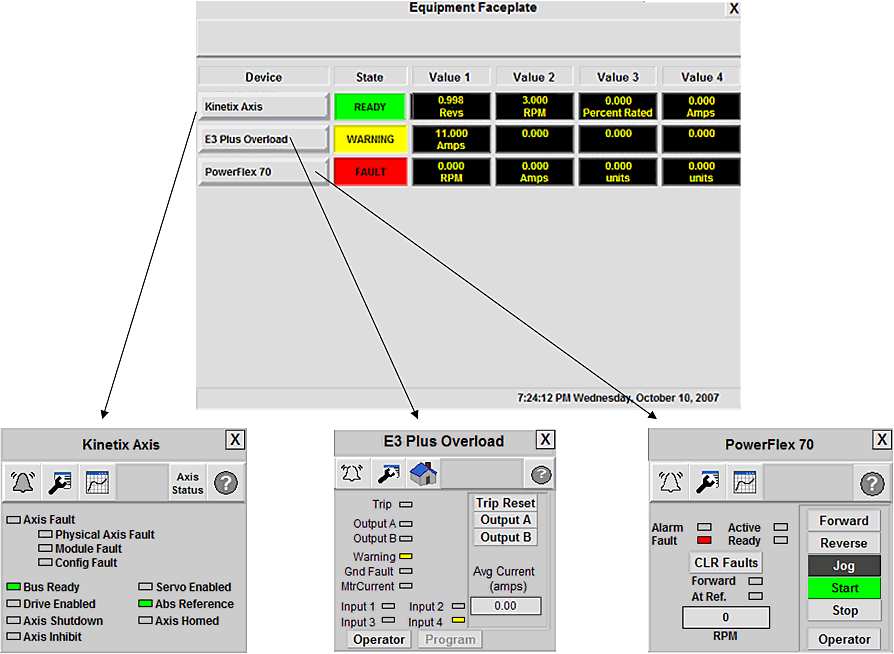Close the E3 Plus Overload faceplate
The height and width of the screenshot is (654, 894).
pyautogui.click(x=545, y=439)
